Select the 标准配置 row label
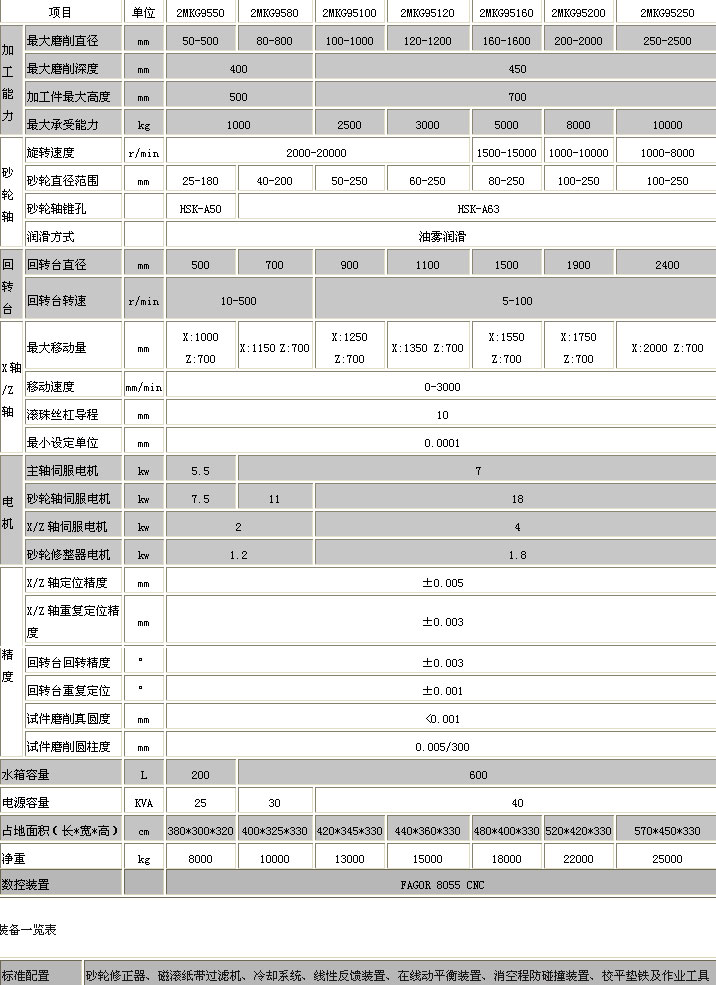 (x=40, y=976)
